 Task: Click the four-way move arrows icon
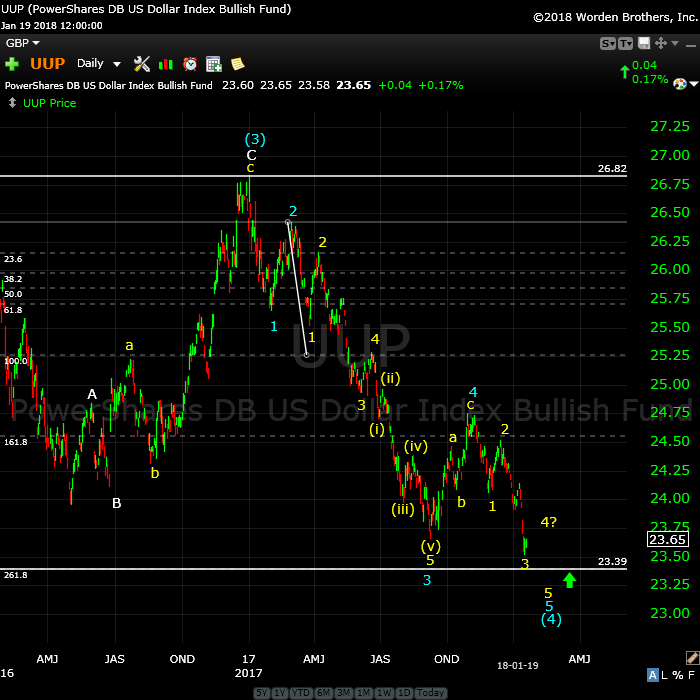(x=661, y=43)
